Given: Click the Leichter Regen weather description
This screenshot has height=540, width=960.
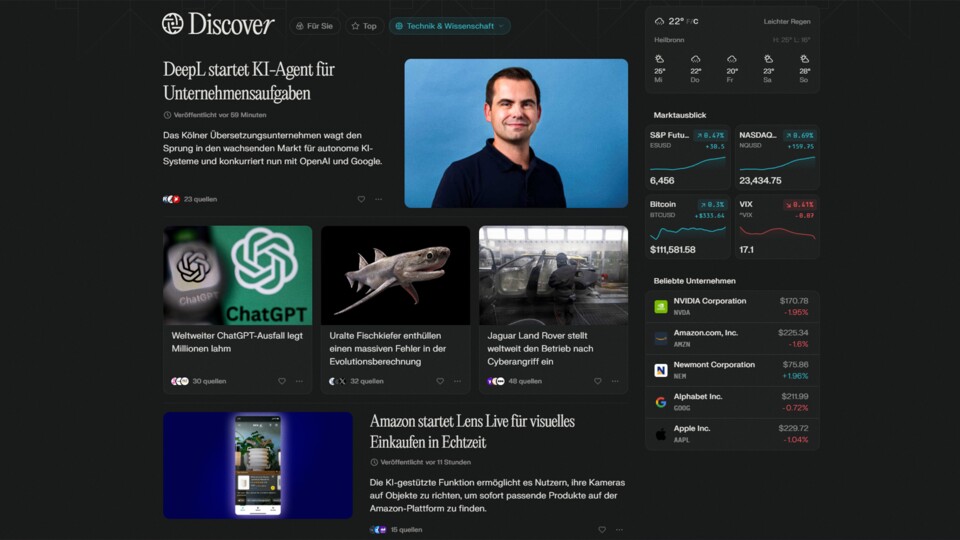Looking at the screenshot, I should click(787, 21).
